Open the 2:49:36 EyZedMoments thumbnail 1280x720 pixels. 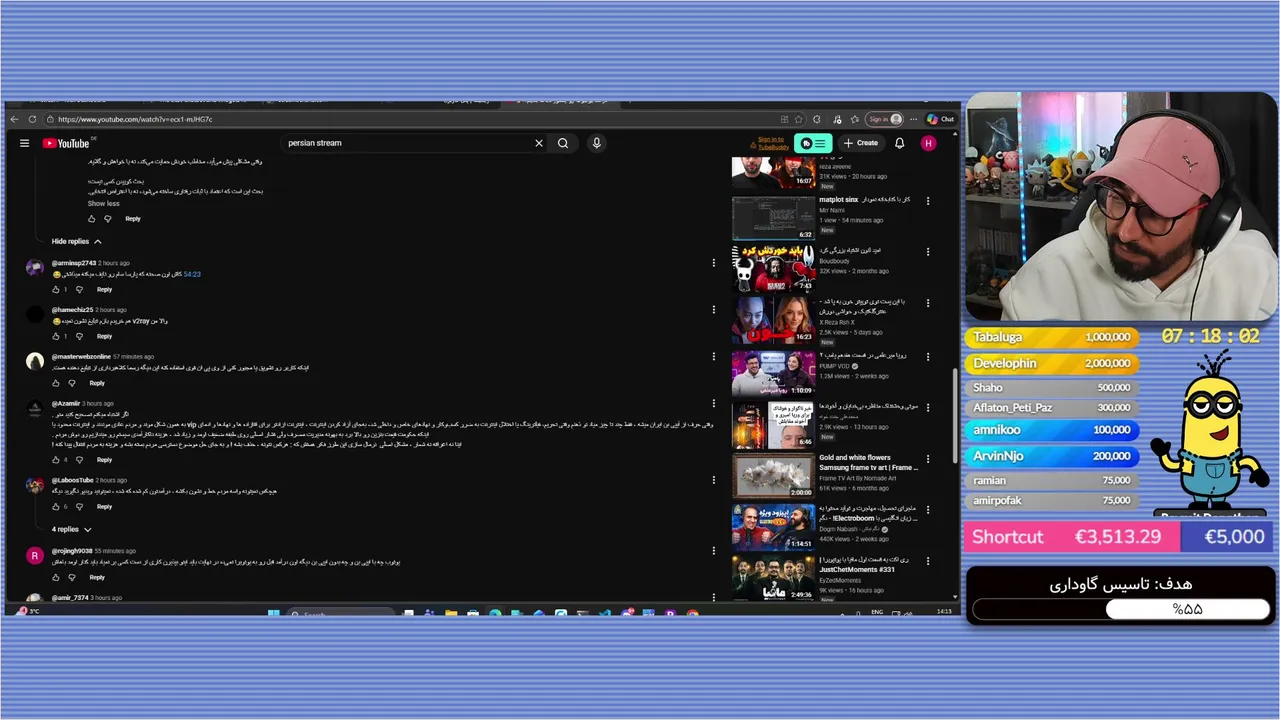click(773, 578)
